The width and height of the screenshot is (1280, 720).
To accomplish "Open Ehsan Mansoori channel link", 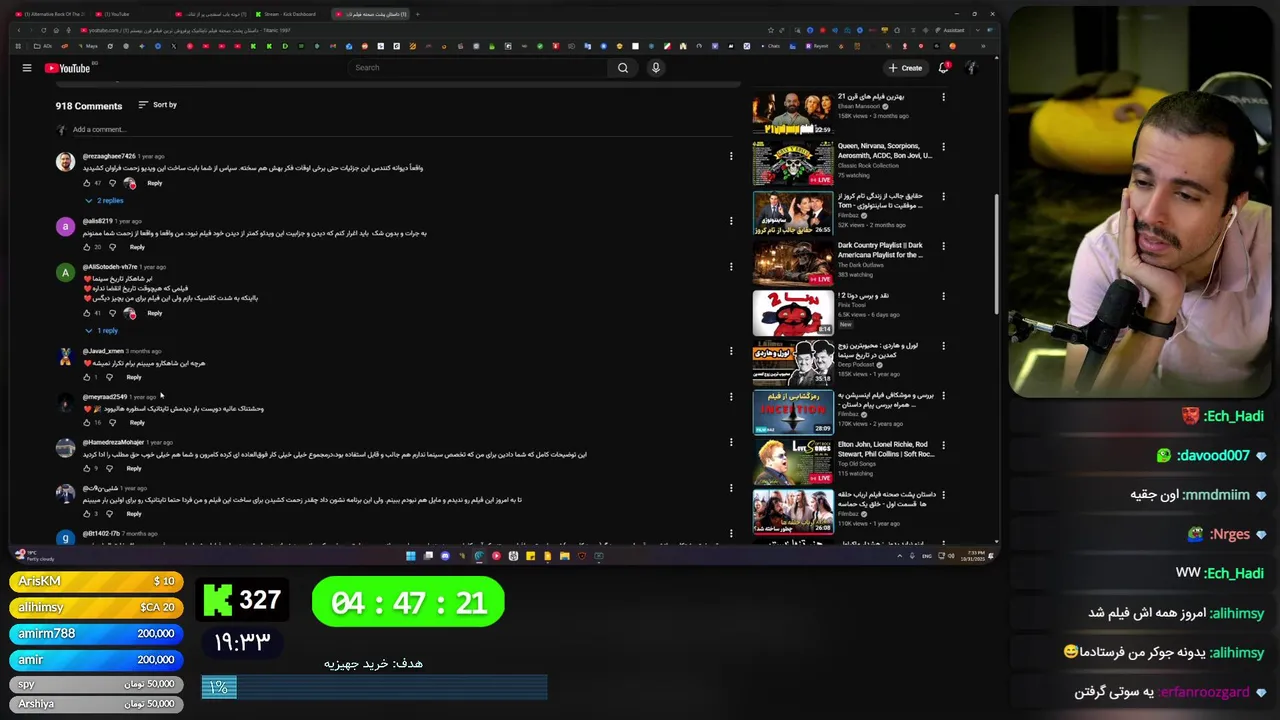I will [x=857, y=106].
